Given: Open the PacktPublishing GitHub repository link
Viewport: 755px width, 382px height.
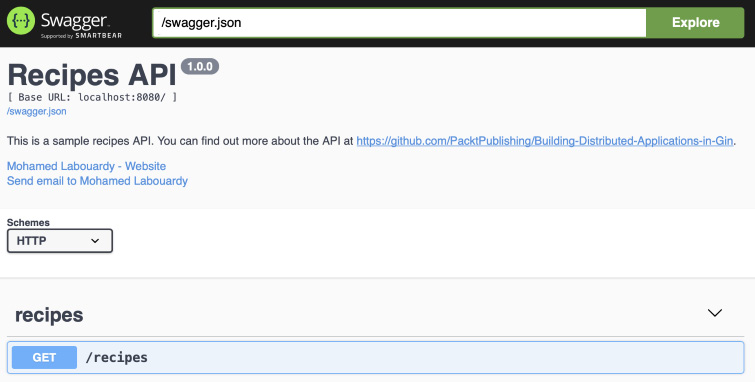Looking at the screenshot, I should coord(545,141).
